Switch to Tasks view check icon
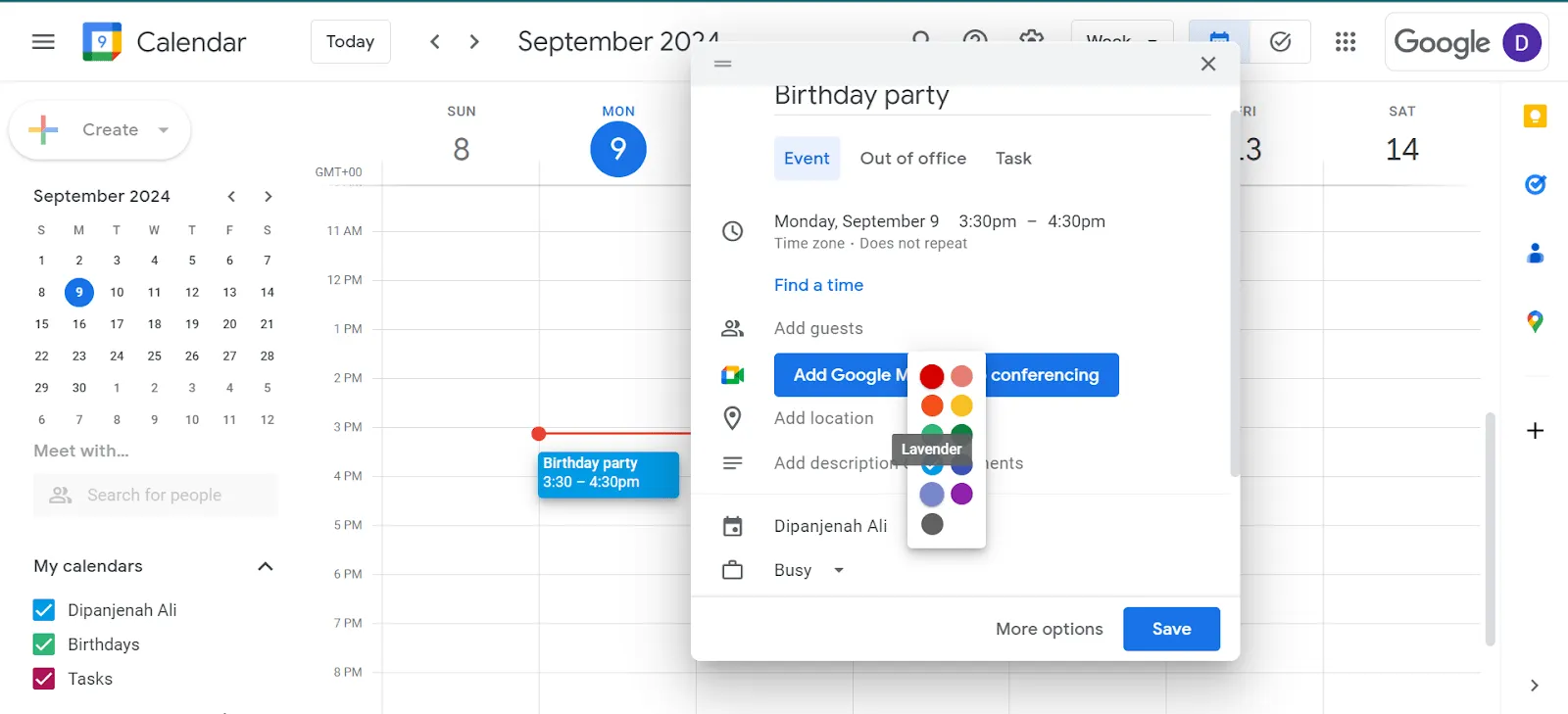The image size is (1568, 714). (1280, 41)
